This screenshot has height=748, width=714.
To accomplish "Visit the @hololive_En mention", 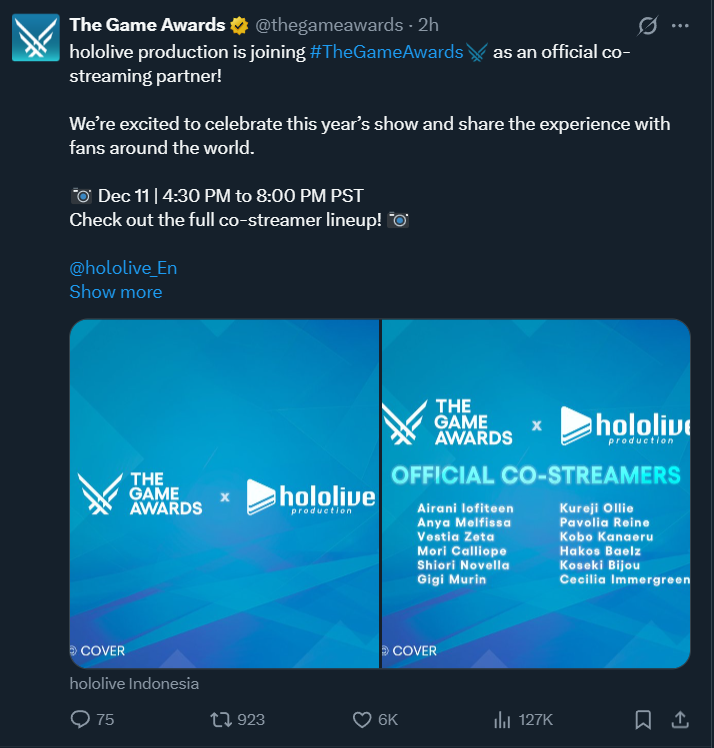I will 124,268.
